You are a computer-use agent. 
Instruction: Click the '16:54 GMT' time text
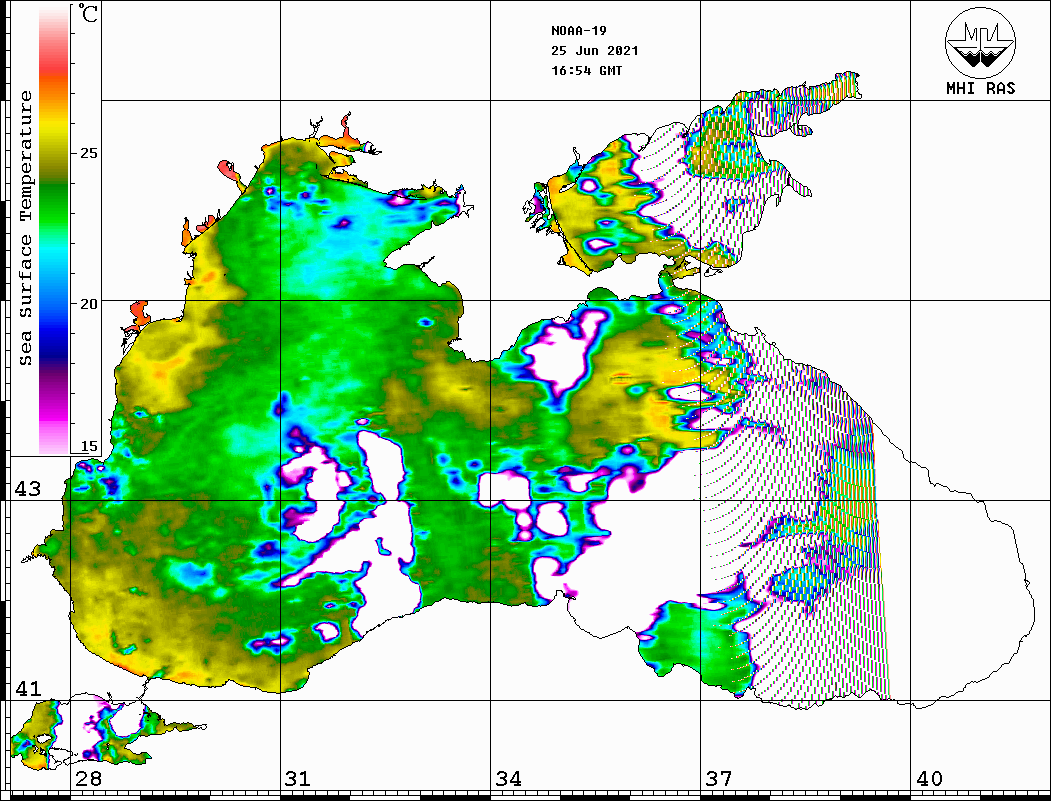point(586,70)
